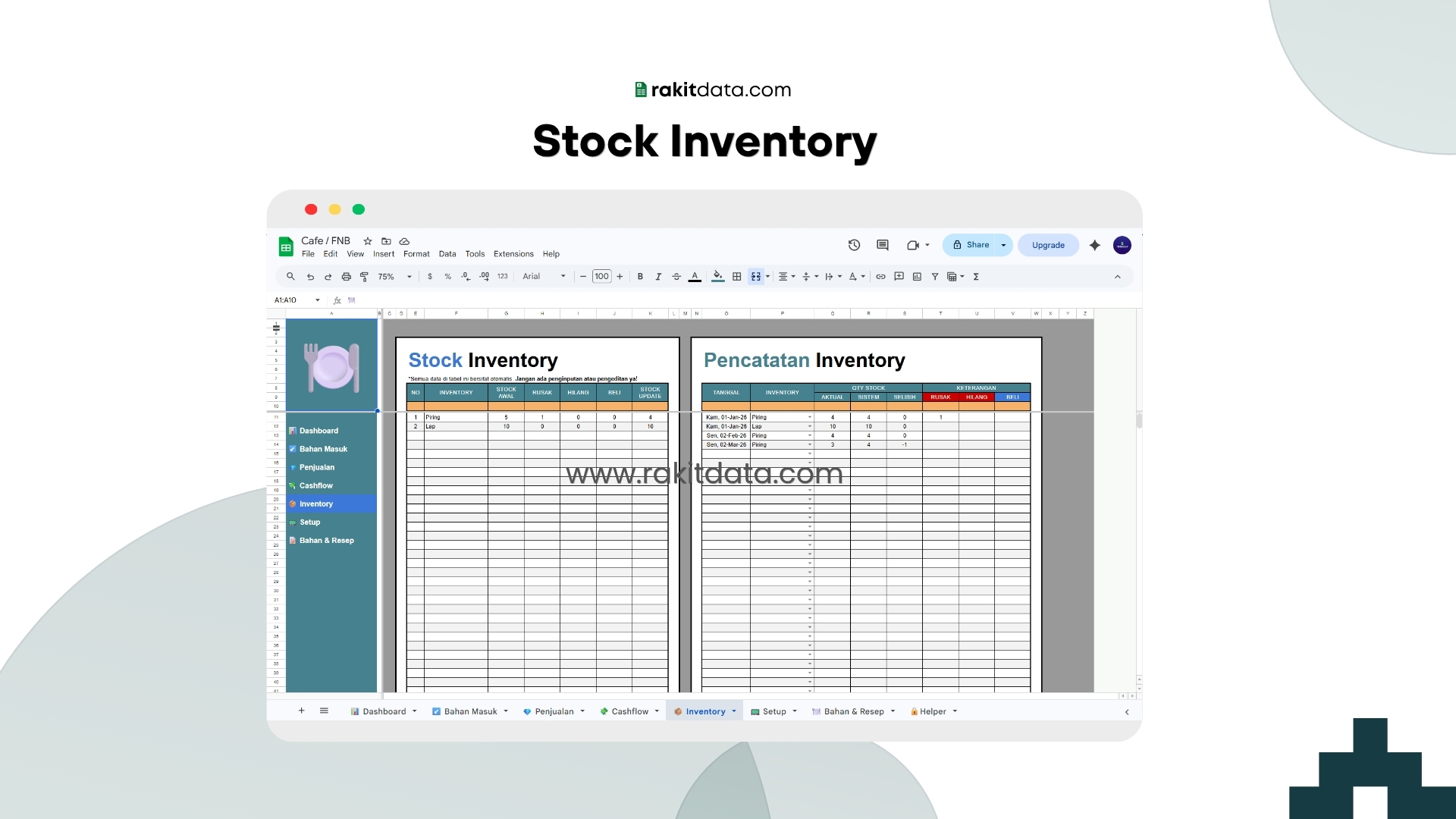1456x819 pixels.
Task: Open the fill color picker
Action: point(718,277)
